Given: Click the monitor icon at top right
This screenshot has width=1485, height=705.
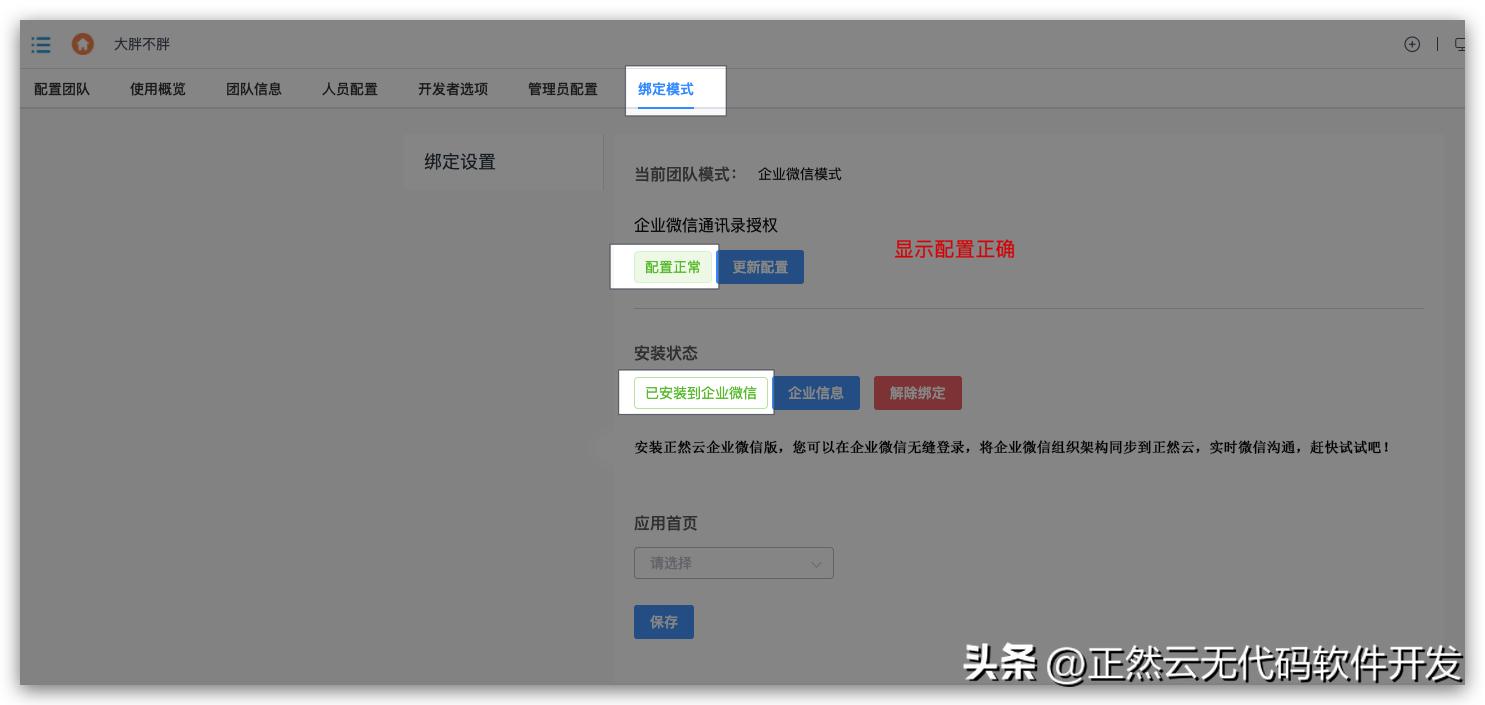Looking at the screenshot, I should pos(1463,45).
